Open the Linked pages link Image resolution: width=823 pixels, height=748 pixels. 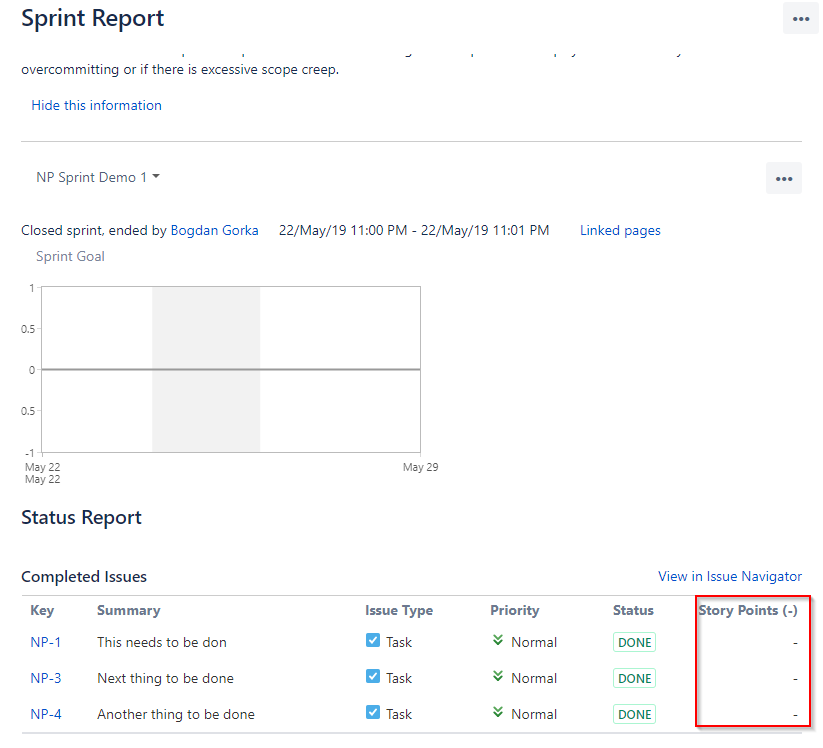(x=620, y=230)
